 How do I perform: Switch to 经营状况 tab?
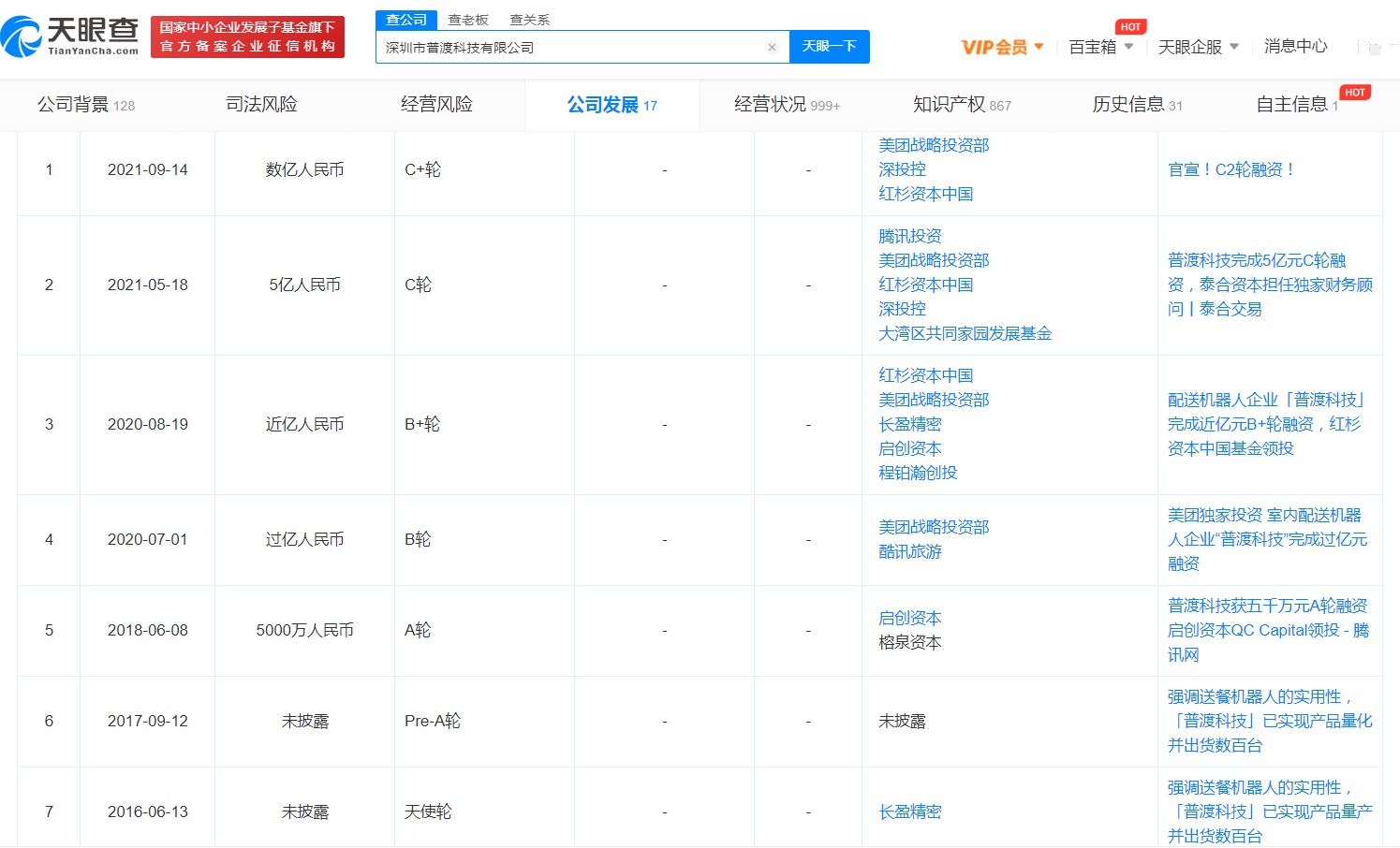coord(787,105)
